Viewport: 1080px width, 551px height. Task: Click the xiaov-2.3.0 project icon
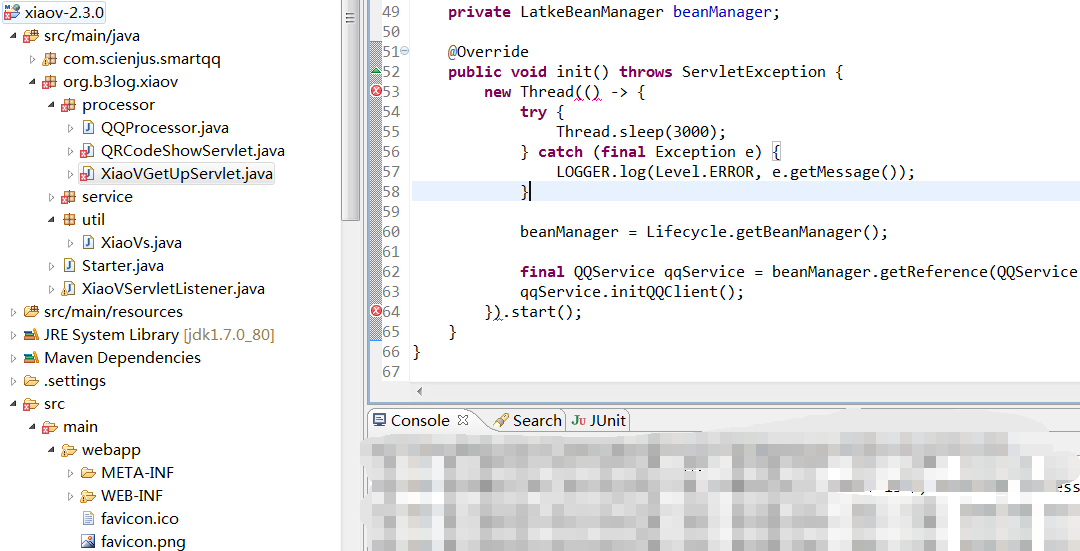tap(11, 13)
